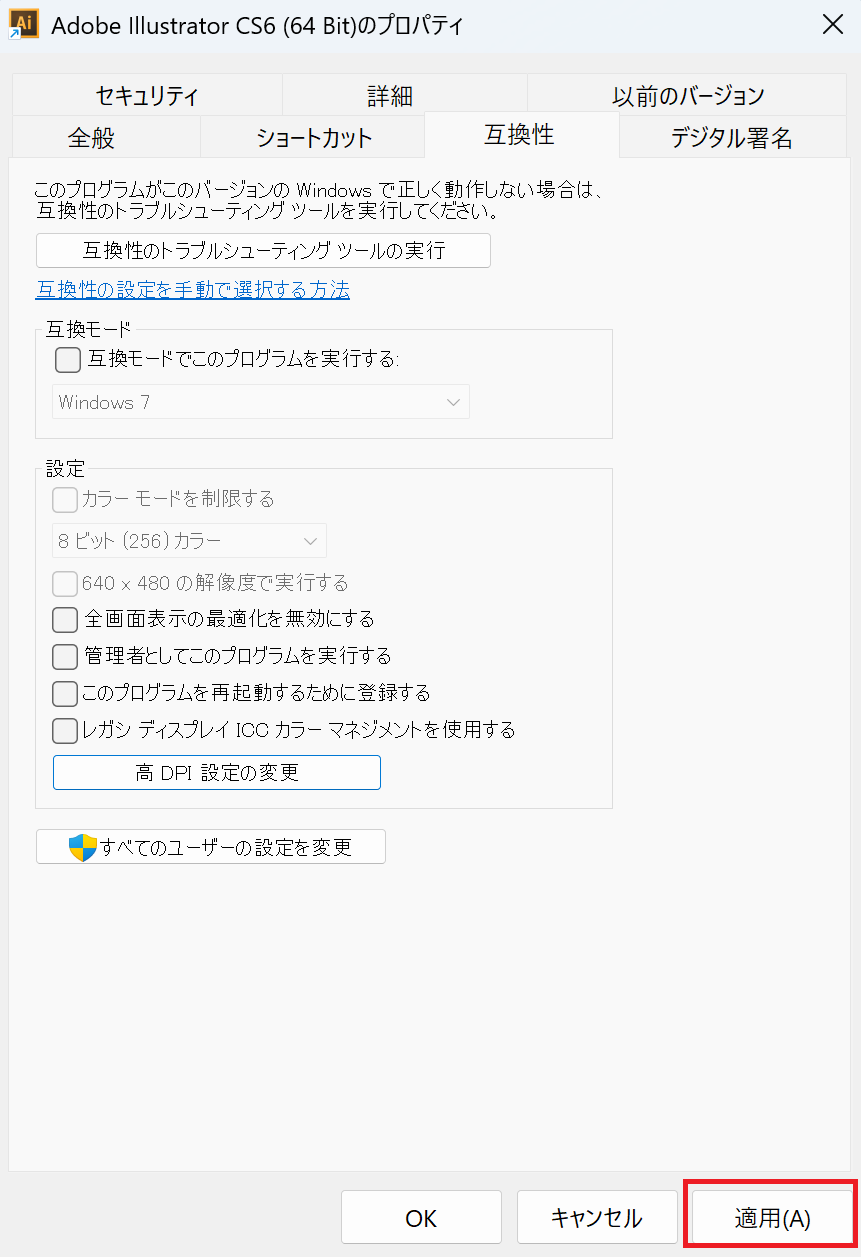This screenshot has height=1257, width=861.
Task: Click 高 DPI 設定の変更 button
Action: click(216, 772)
